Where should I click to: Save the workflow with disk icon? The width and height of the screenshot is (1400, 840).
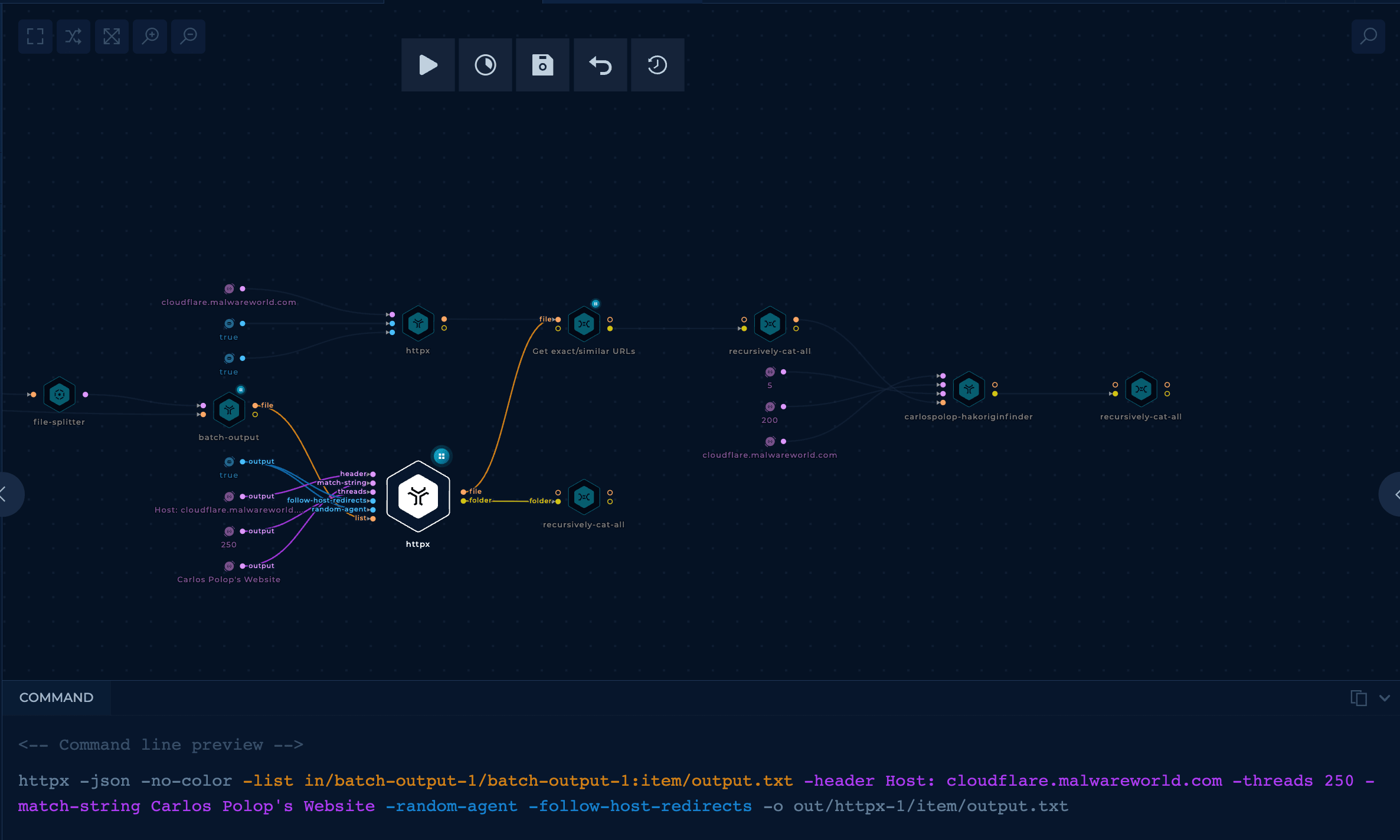pos(542,65)
